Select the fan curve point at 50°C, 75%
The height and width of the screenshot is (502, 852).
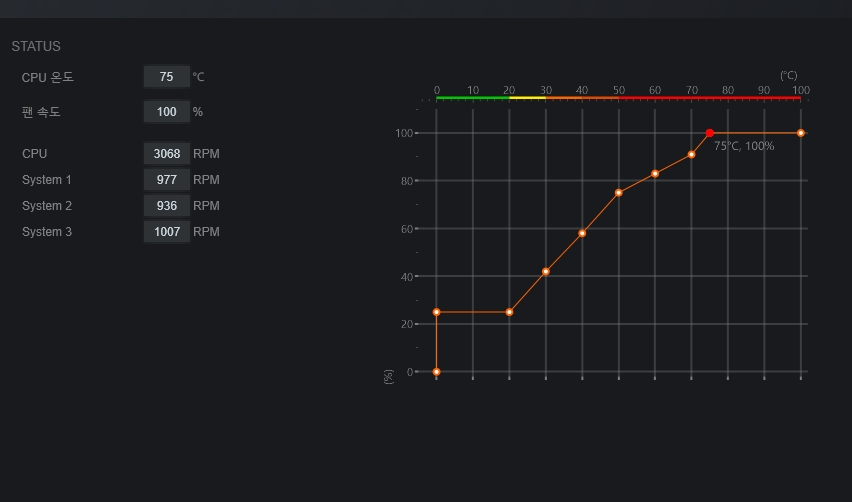pyautogui.click(x=618, y=193)
